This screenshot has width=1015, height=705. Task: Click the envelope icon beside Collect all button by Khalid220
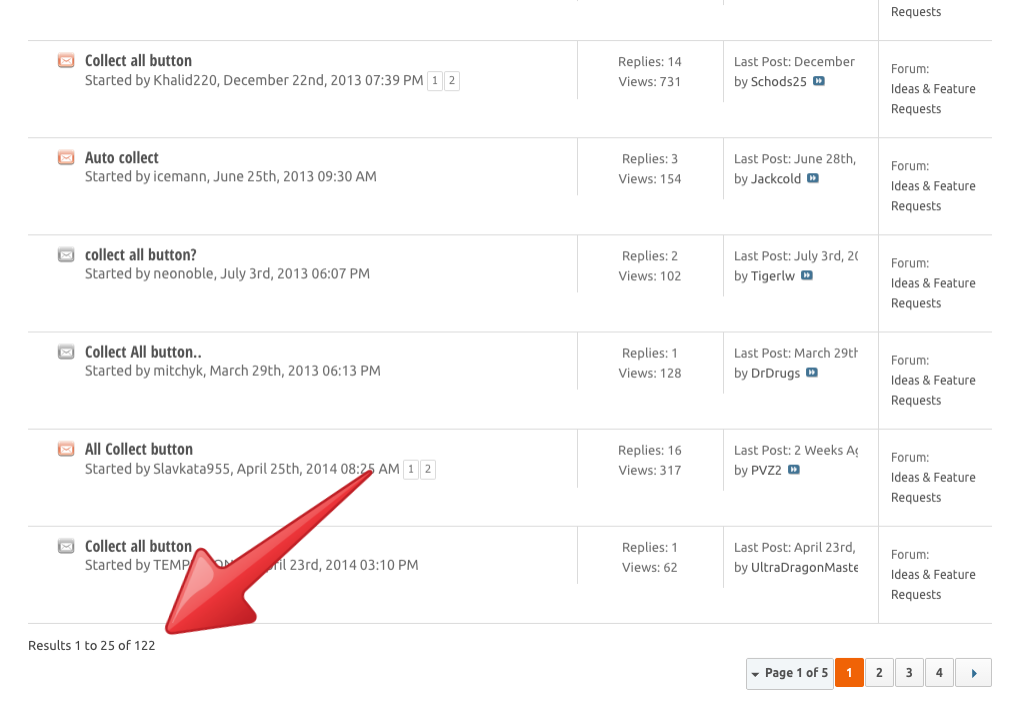click(66, 61)
